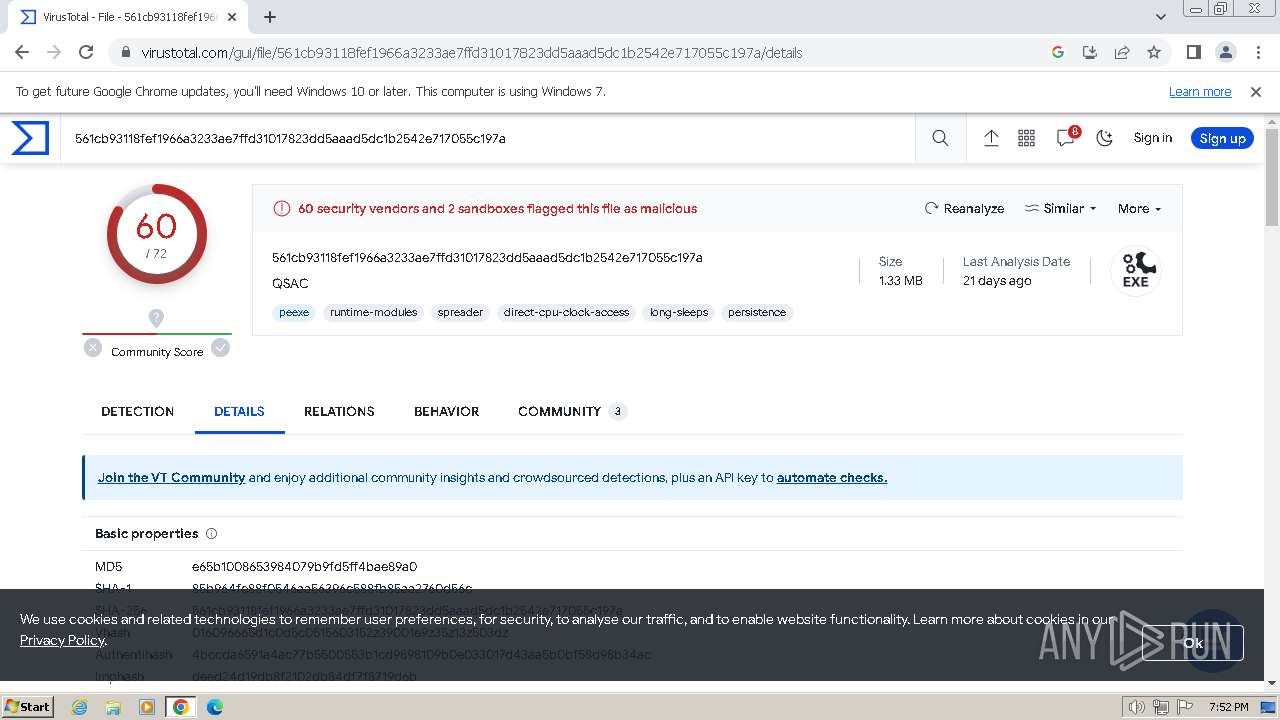This screenshot has width=1280, height=720.
Task: Click the Reanalyze button
Action: 964,208
